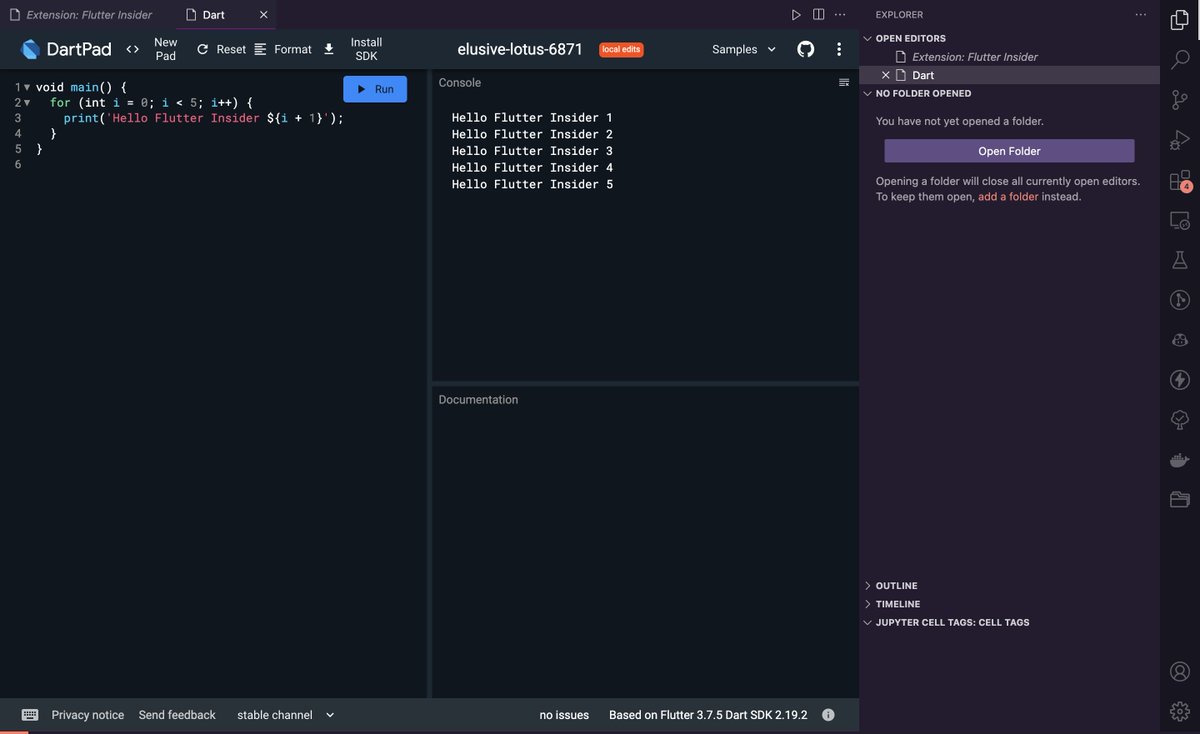Click the Open Folder button
This screenshot has width=1200, height=734.
(1009, 151)
